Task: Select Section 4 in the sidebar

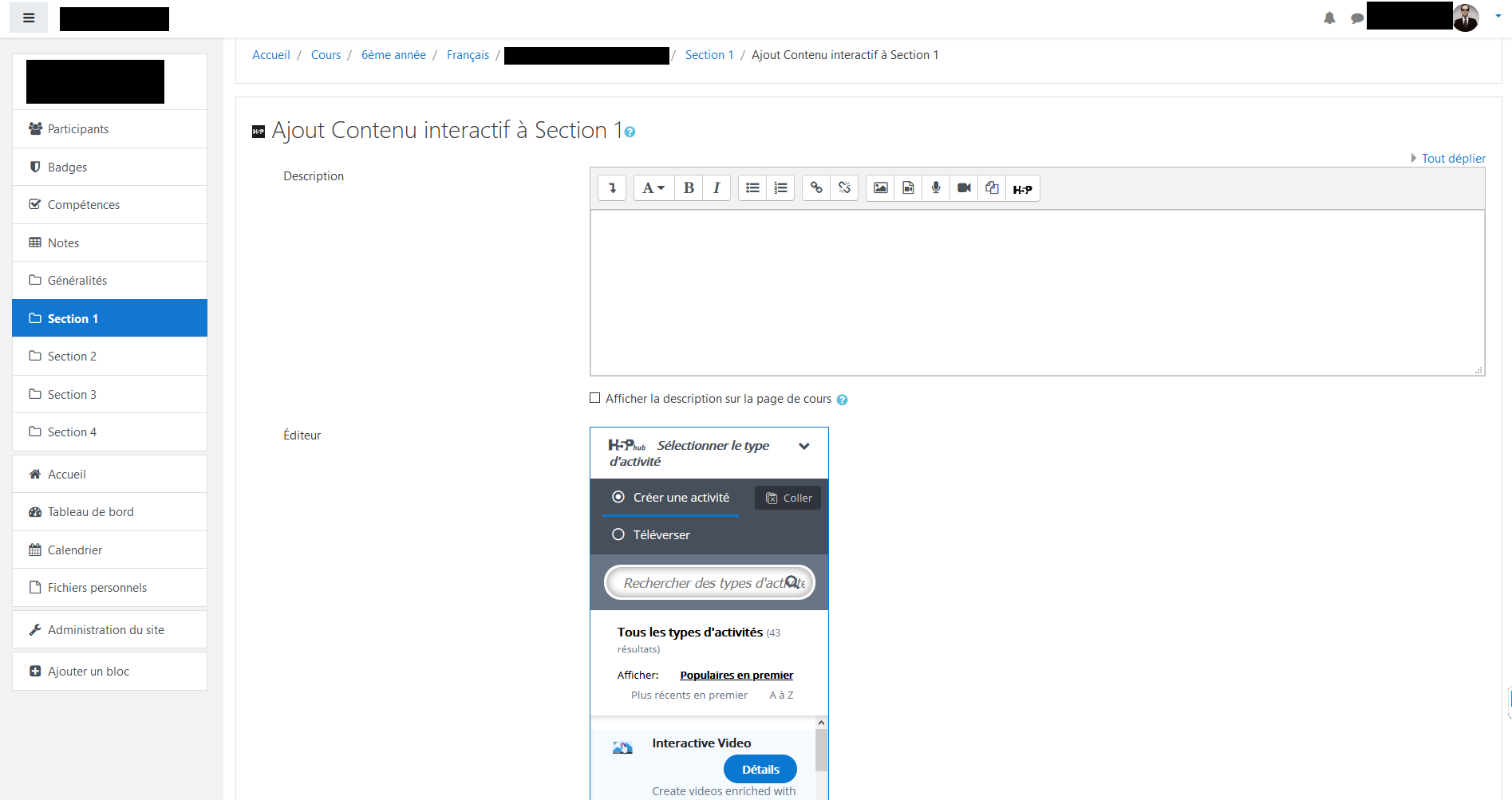Action: (110, 432)
